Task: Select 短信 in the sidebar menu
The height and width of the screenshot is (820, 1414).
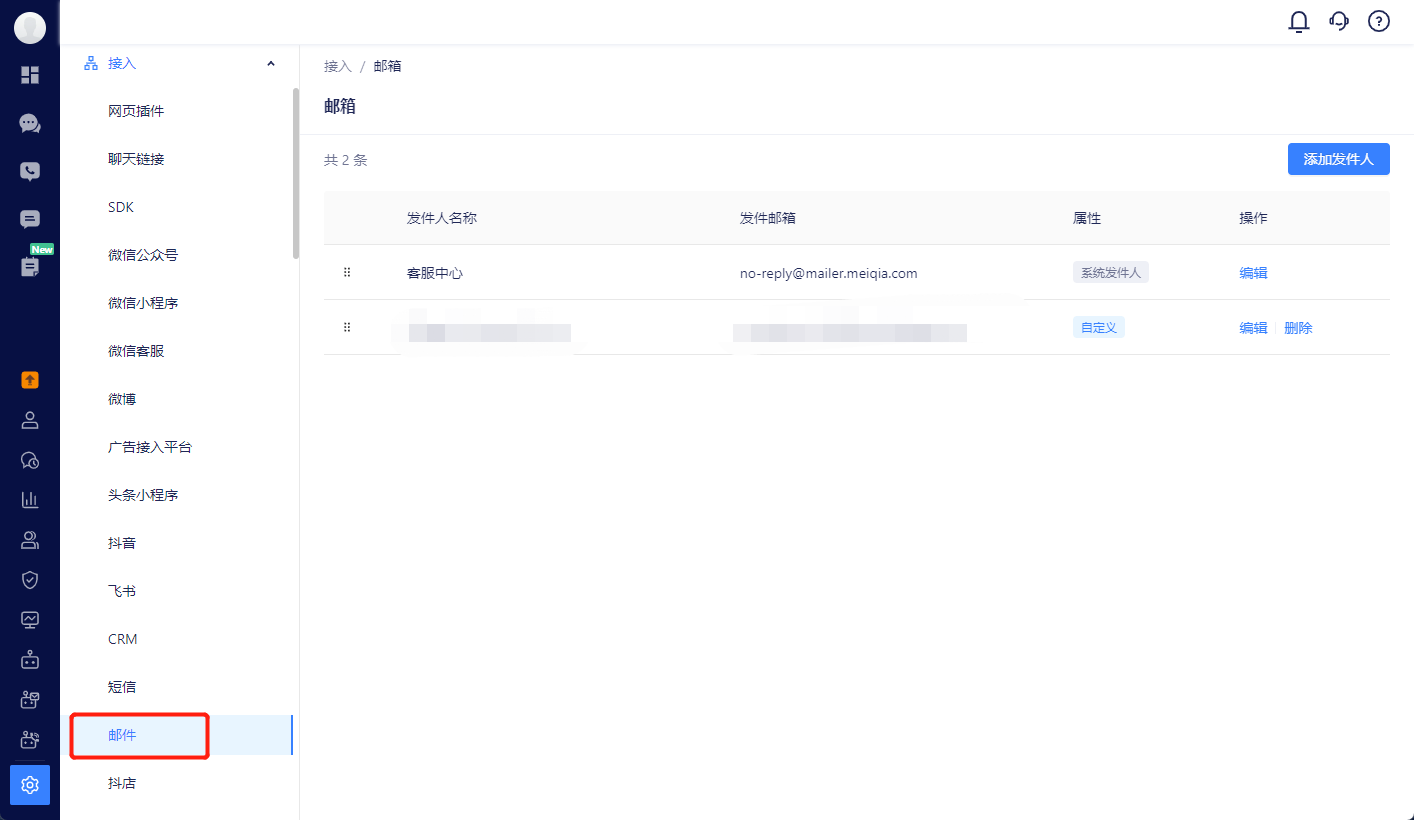Action: [x=122, y=687]
